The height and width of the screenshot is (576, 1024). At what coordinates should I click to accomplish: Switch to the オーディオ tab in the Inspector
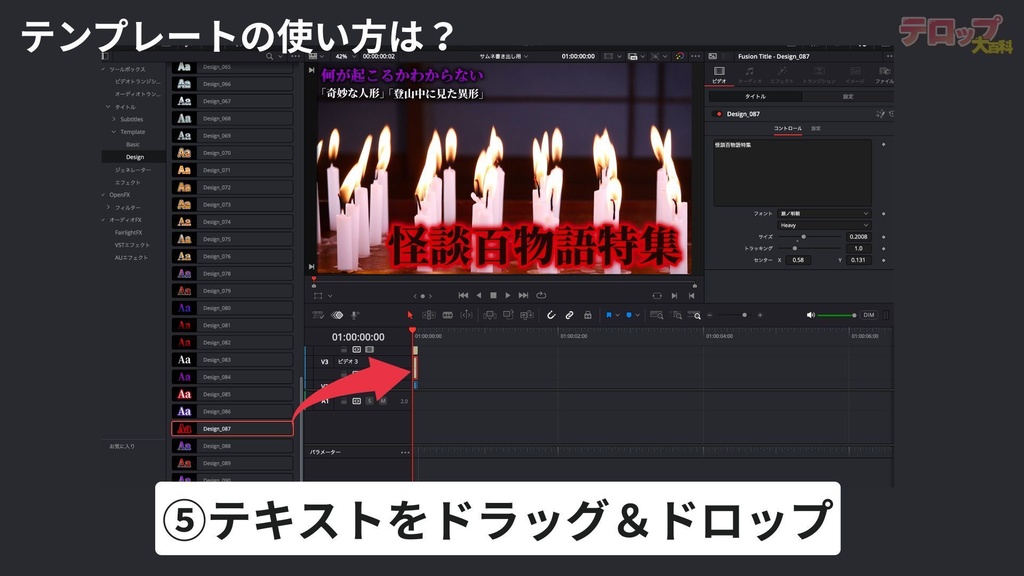(750, 75)
